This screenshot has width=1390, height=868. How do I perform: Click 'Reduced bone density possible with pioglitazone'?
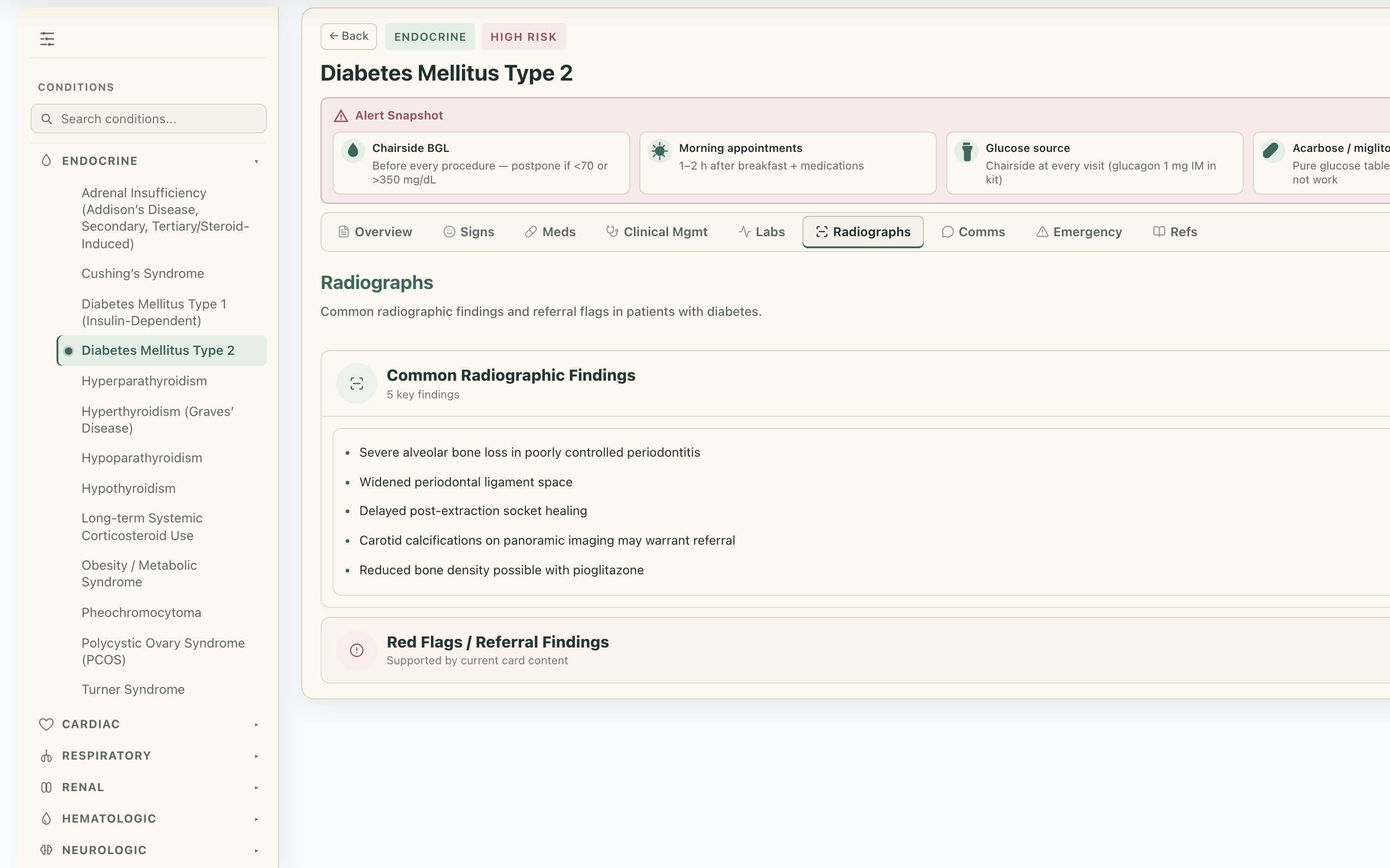click(501, 570)
